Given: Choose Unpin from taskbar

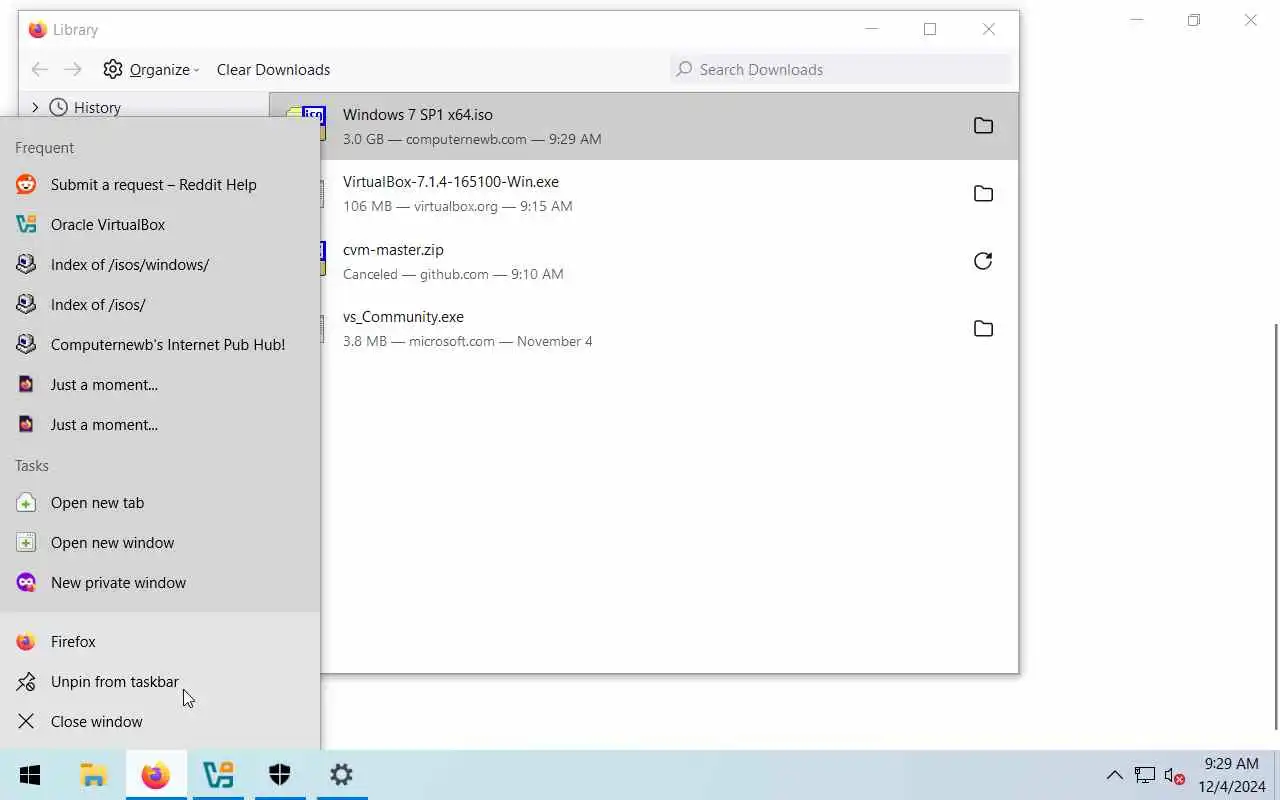Looking at the screenshot, I should click(160, 681).
